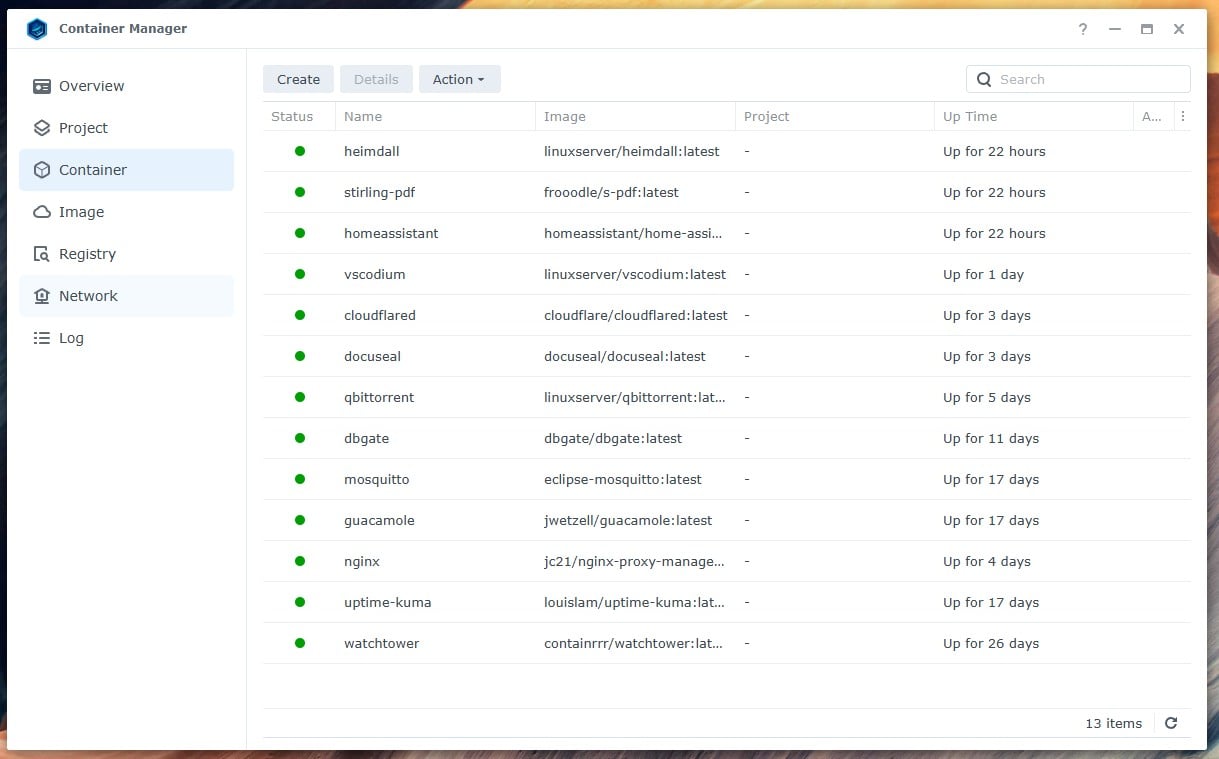Sort by the Up Time column header

pos(970,116)
